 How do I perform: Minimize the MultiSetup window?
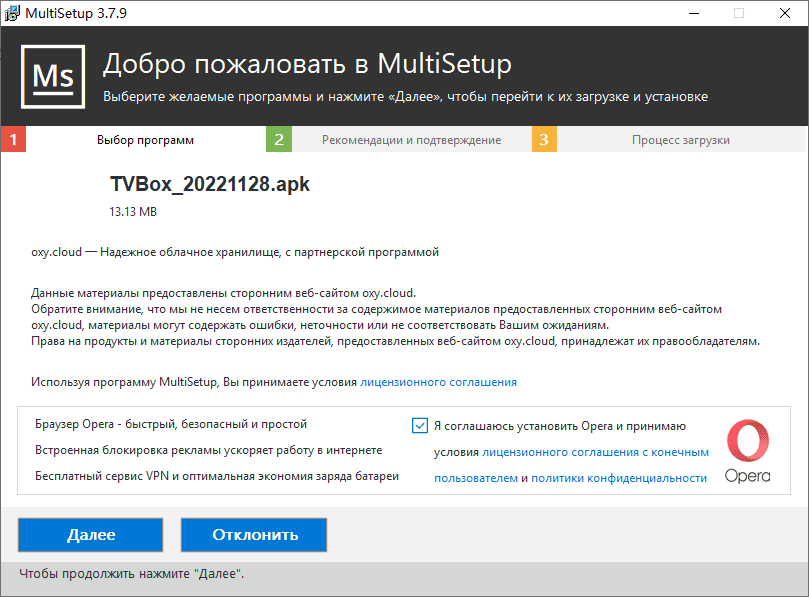coord(694,13)
